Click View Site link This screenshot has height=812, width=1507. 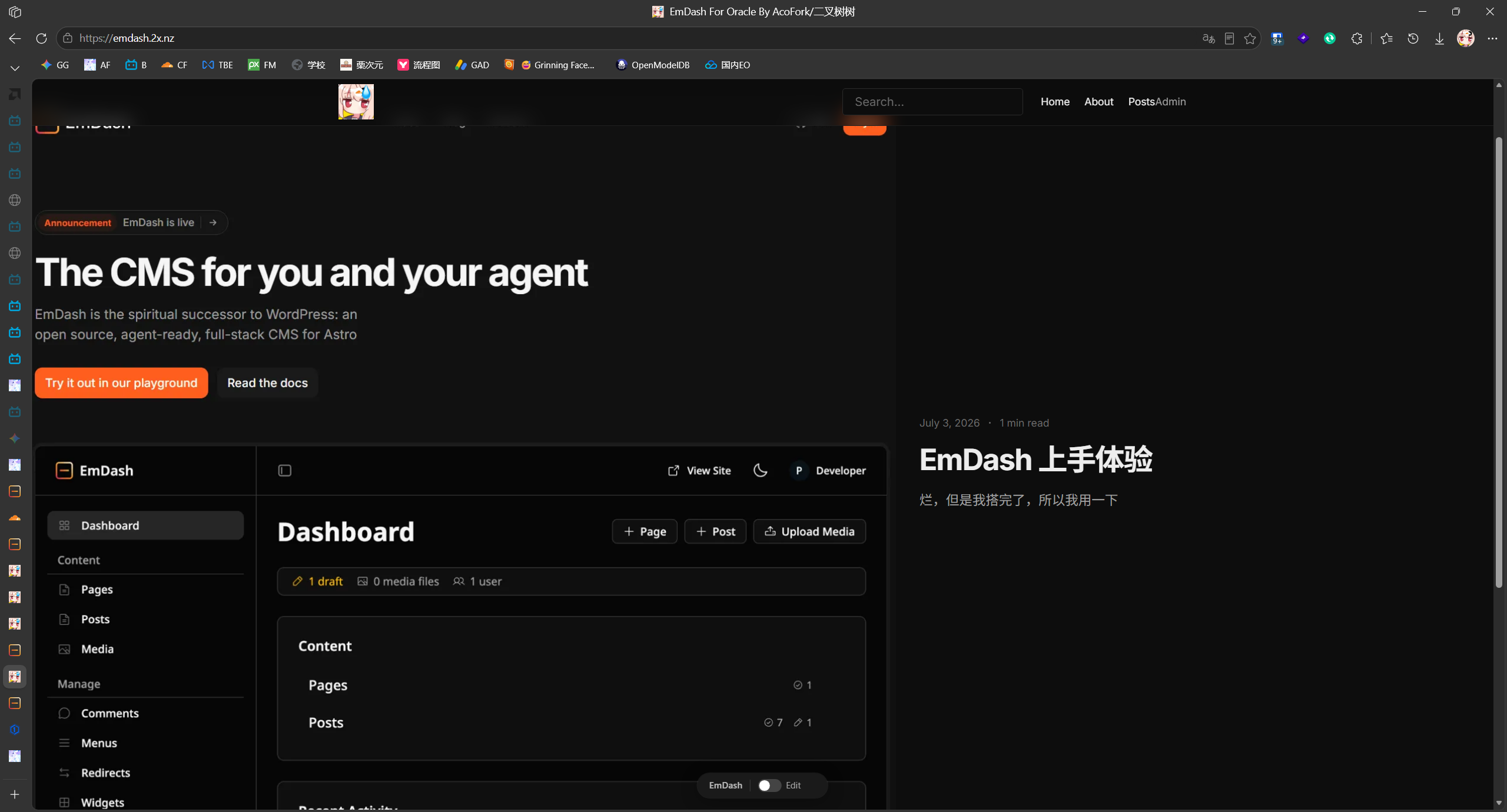click(x=699, y=471)
